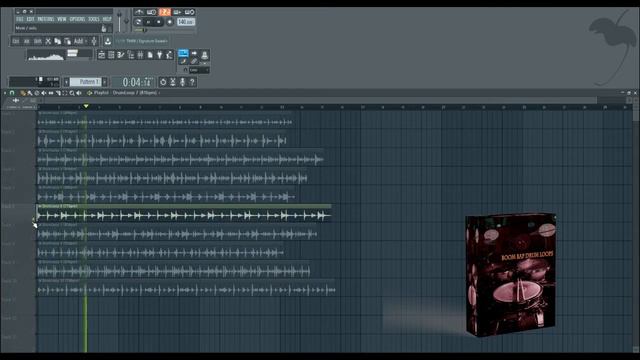Select the Playlist draw pencil tool
The image size is (640, 360).
tap(22, 93)
